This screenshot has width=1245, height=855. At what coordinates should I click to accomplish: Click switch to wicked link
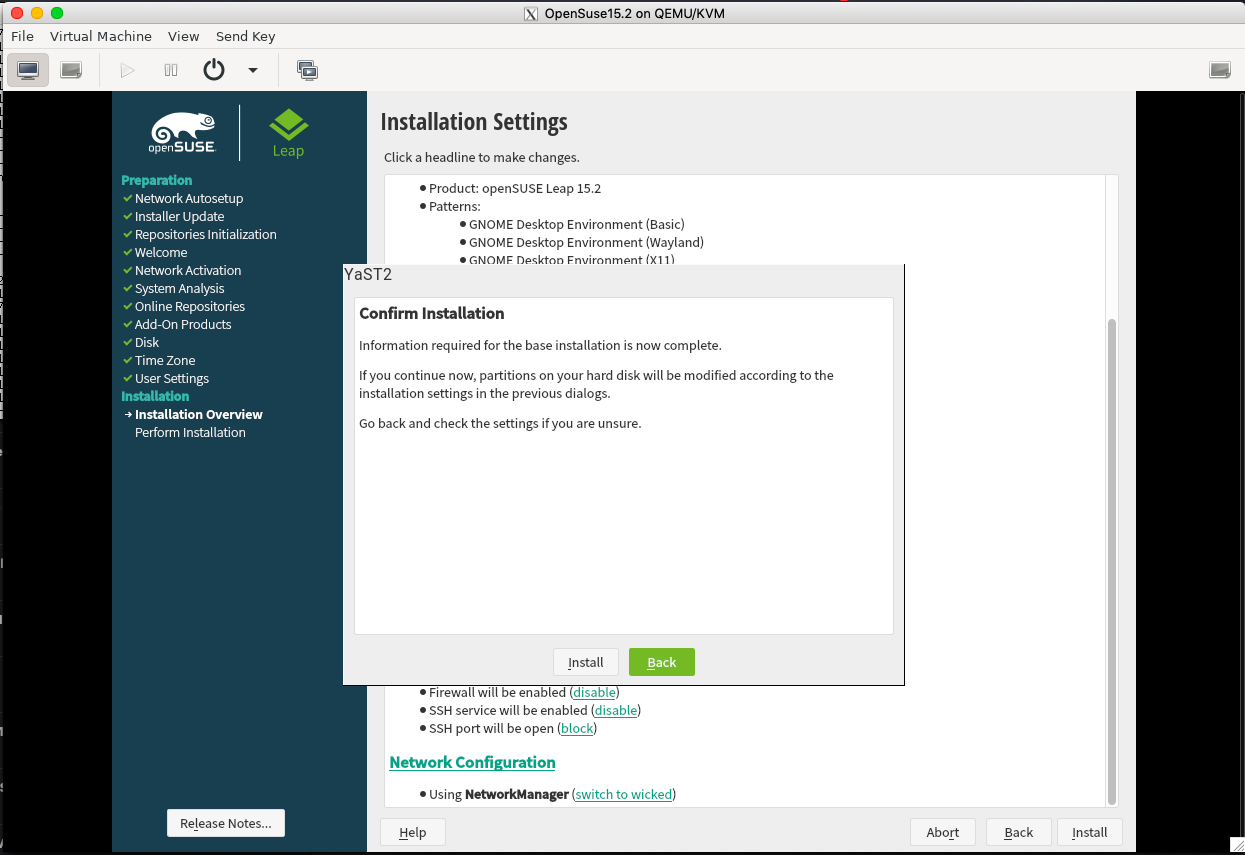pyautogui.click(x=624, y=794)
